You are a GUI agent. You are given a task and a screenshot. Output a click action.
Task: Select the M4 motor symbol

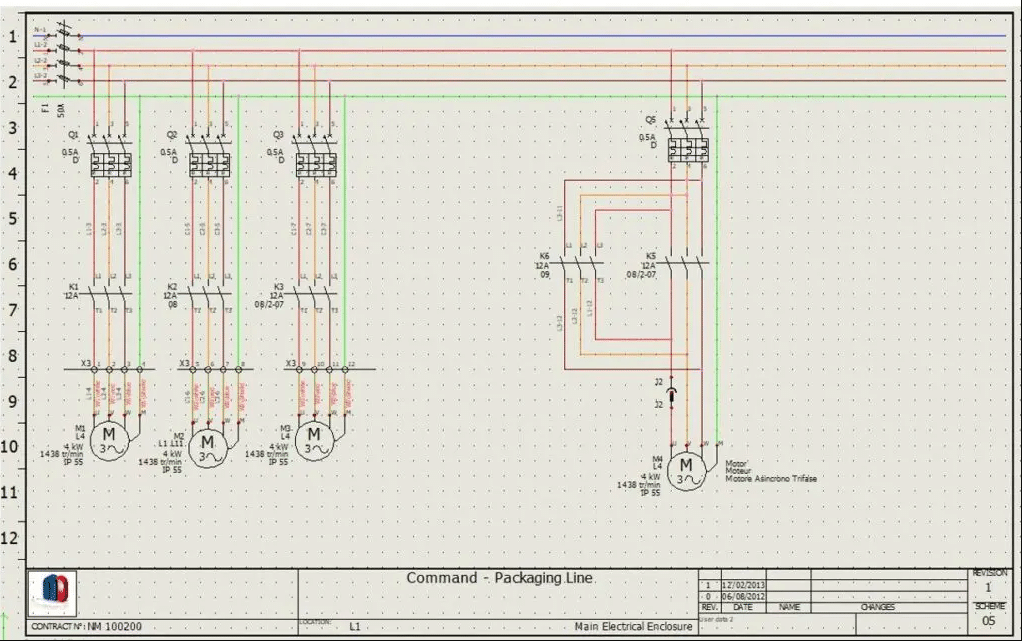click(x=686, y=468)
